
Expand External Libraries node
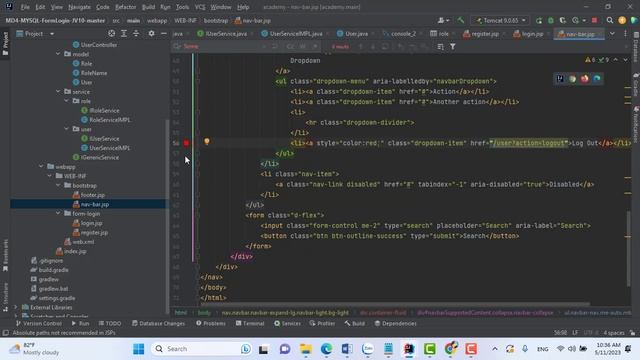(x=16, y=307)
